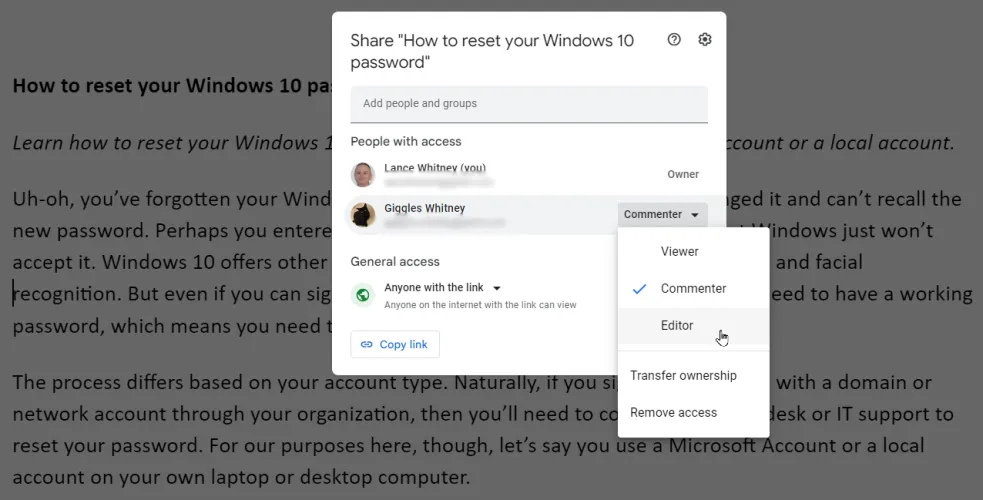The width and height of the screenshot is (983, 500).
Task: Choose Editor role from the menu
Action: 677,326
